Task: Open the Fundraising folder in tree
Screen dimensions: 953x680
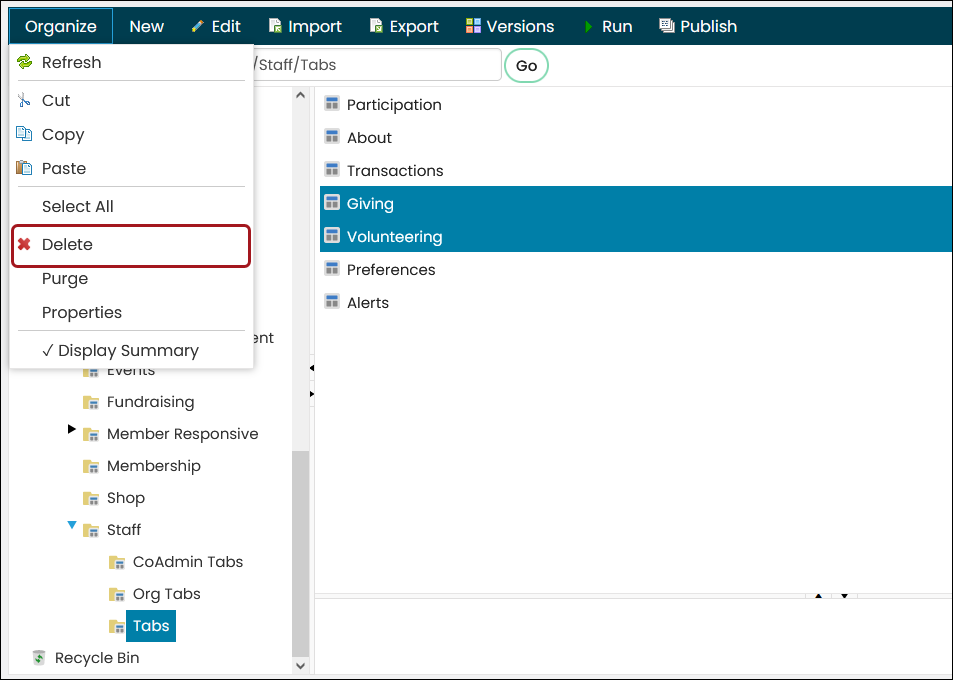Action: tap(150, 402)
